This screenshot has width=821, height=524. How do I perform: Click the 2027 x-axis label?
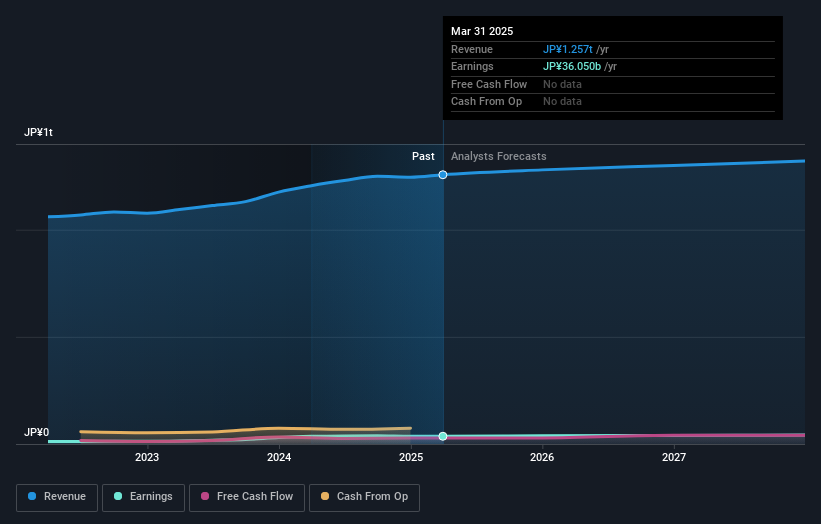coord(674,458)
